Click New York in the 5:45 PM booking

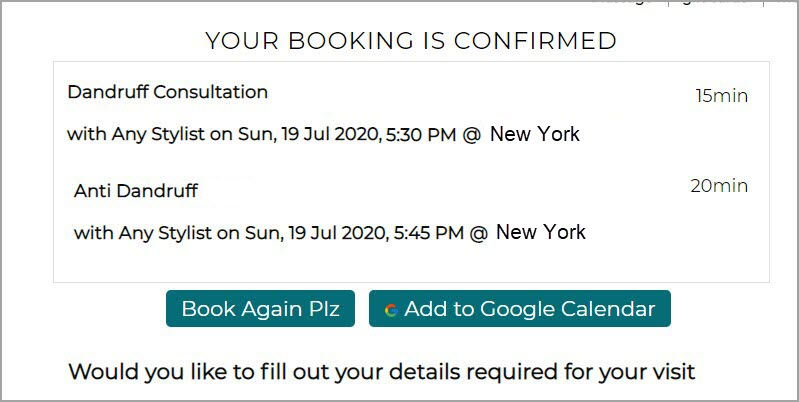pos(541,232)
